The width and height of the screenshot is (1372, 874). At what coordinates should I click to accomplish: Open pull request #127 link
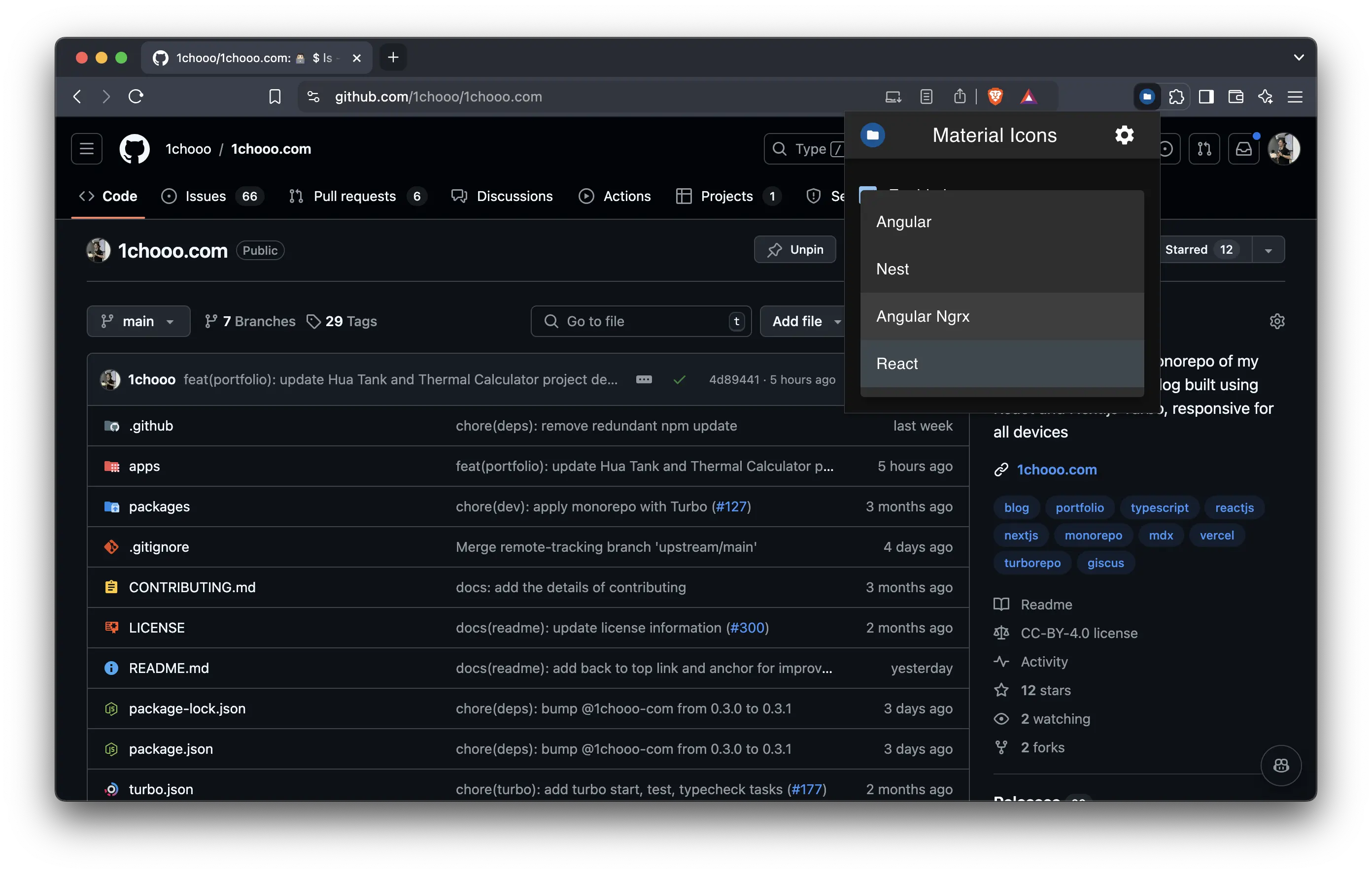click(730, 506)
